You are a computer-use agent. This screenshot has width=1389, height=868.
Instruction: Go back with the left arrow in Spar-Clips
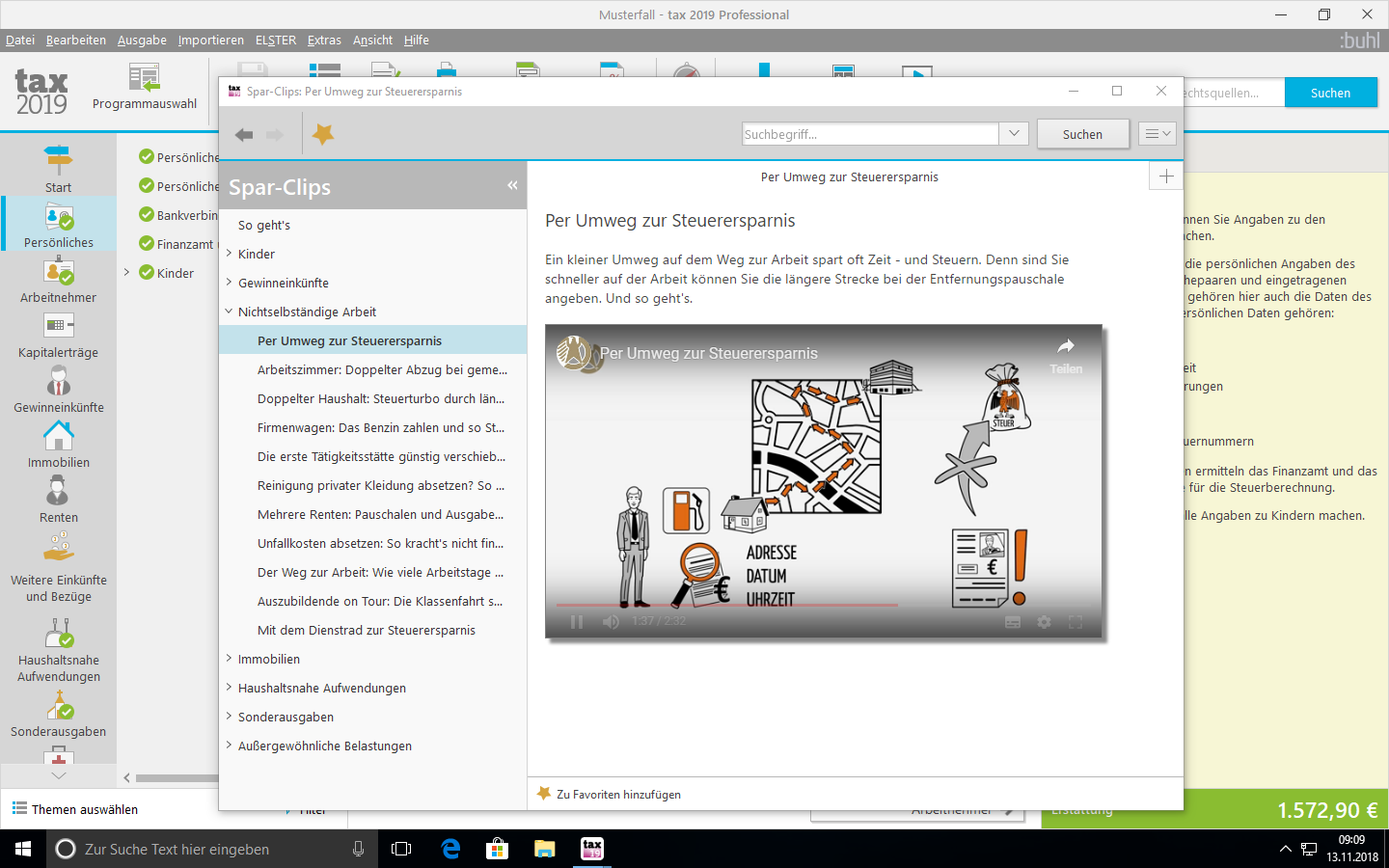(x=244, y=135)
